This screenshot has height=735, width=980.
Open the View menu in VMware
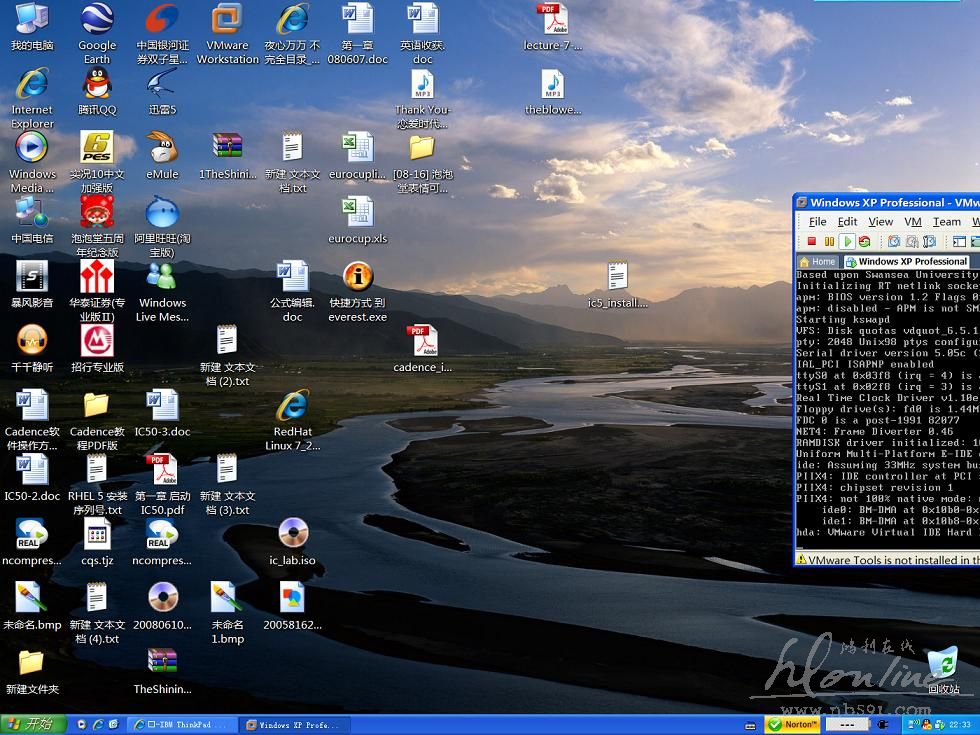(880, 222)
